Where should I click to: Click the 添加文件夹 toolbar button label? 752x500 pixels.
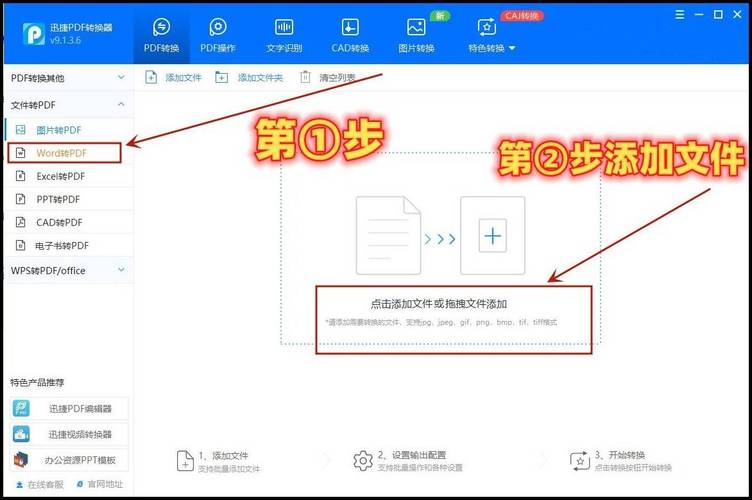click(x=260, y=78)
